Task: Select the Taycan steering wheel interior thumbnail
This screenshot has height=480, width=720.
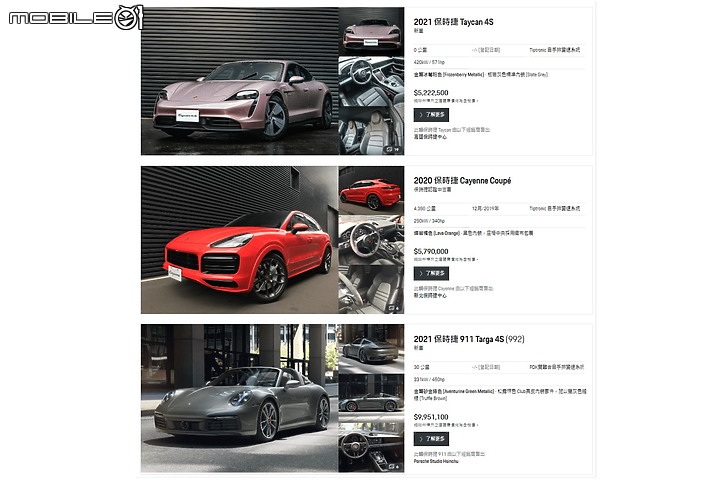Action: pos(371,81)
